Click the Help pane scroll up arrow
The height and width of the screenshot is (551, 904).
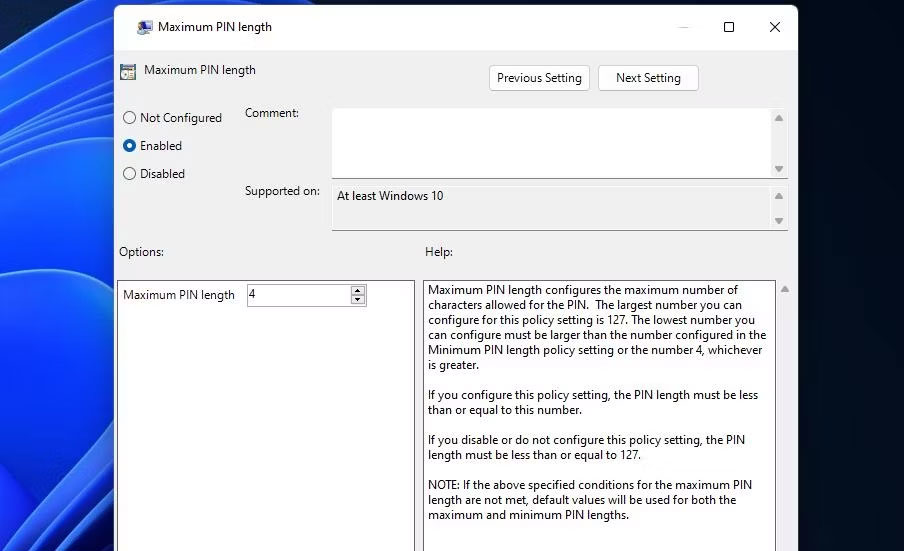785,290
